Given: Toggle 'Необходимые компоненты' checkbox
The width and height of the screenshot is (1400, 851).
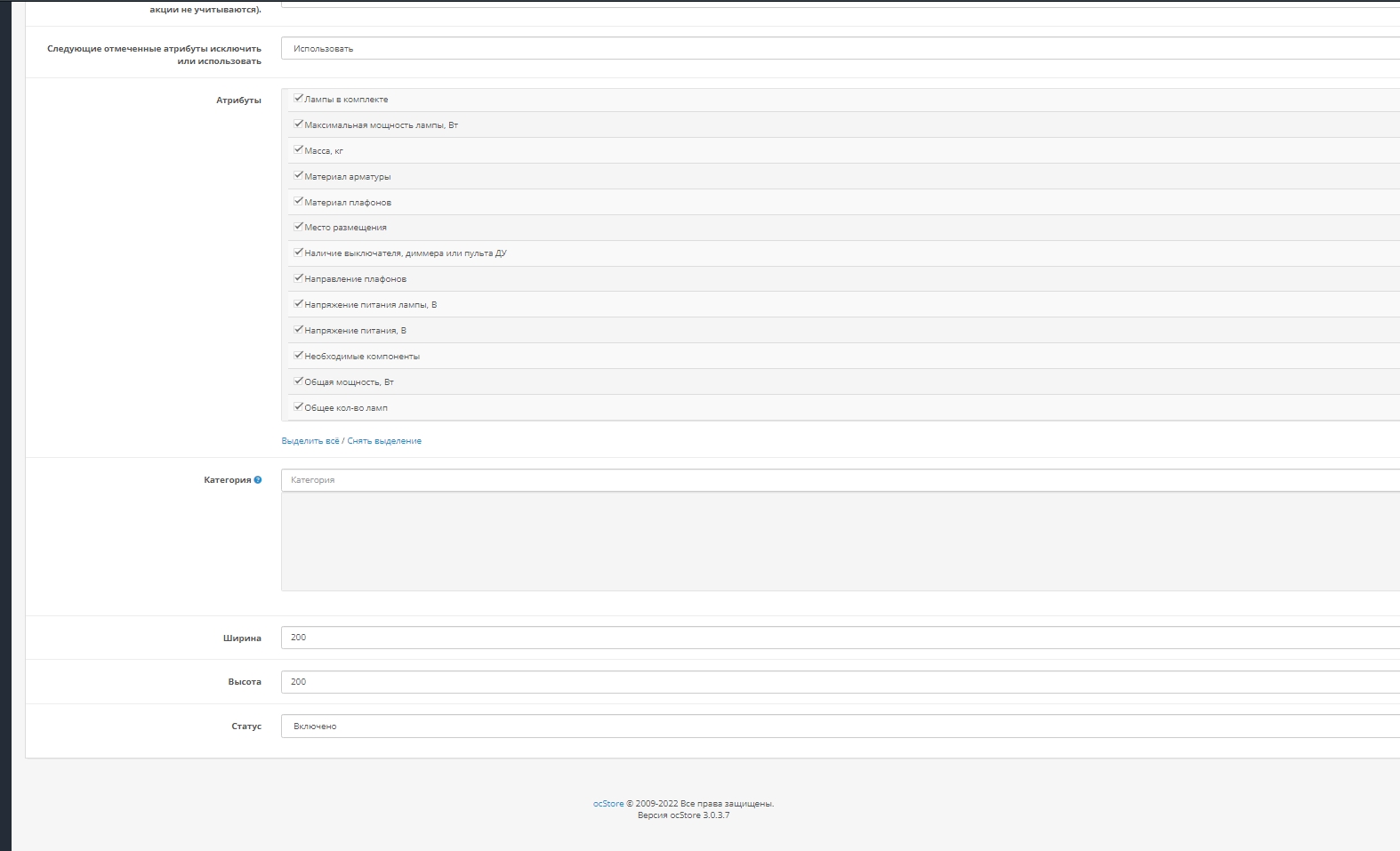Looking at the screenshot, I should (x=299, y=356).
